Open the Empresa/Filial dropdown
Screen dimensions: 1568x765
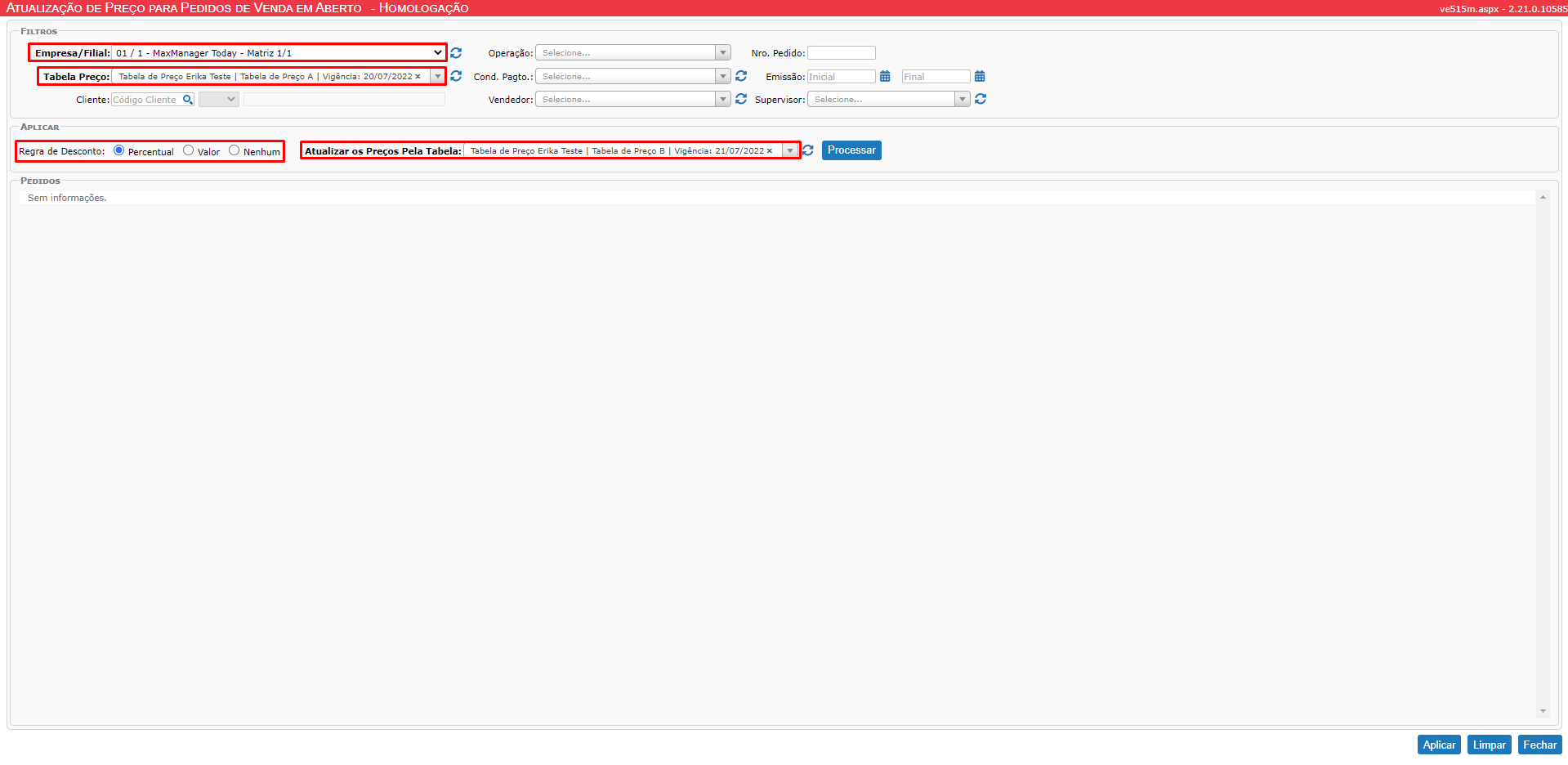click(x=278, y=53)
